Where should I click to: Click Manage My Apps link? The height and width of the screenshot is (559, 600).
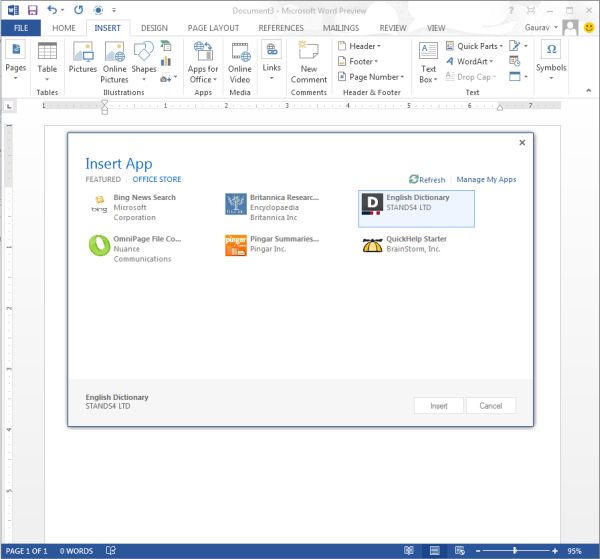(486, 179)
